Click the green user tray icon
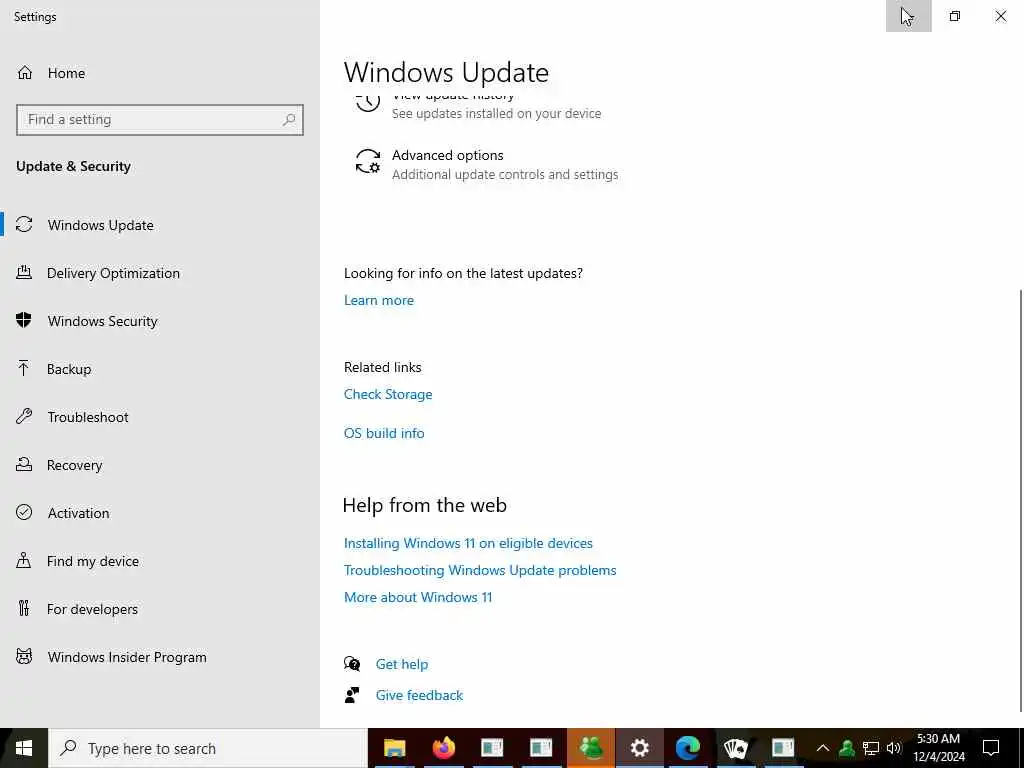The image size is (1024, 768). [847, 748]
